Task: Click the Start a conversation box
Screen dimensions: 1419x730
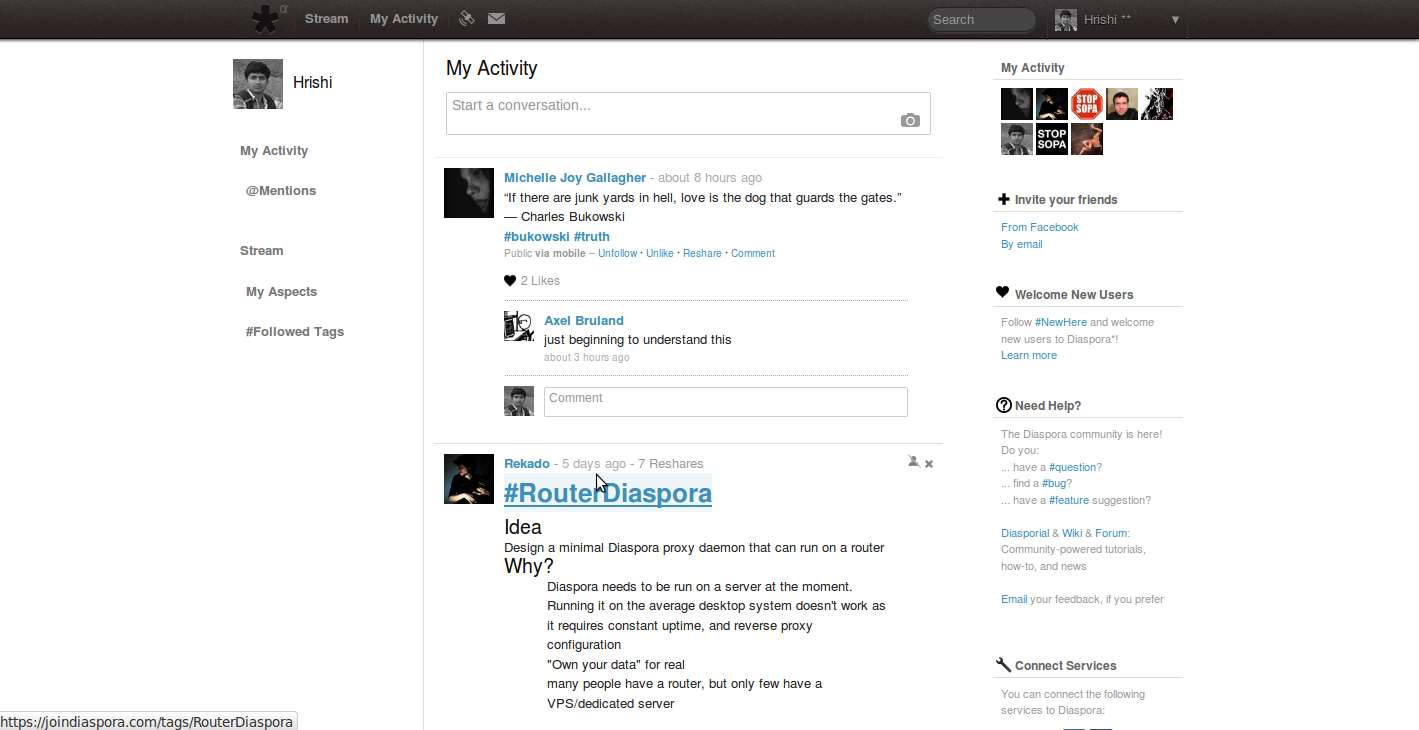Action: click(670, 106)
